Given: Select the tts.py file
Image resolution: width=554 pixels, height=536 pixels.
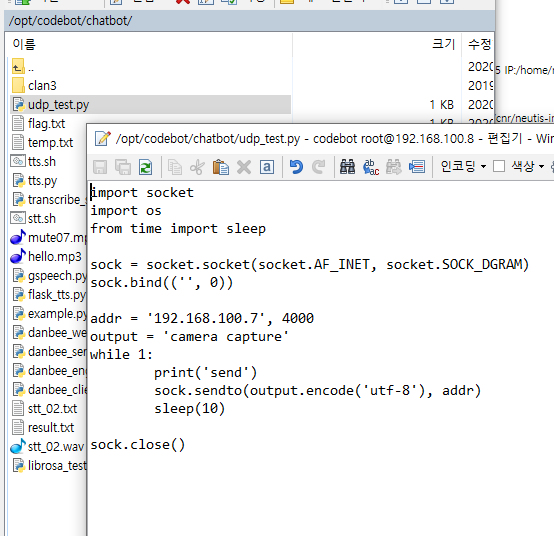Looking at the screenshot, I should [35, 181].
